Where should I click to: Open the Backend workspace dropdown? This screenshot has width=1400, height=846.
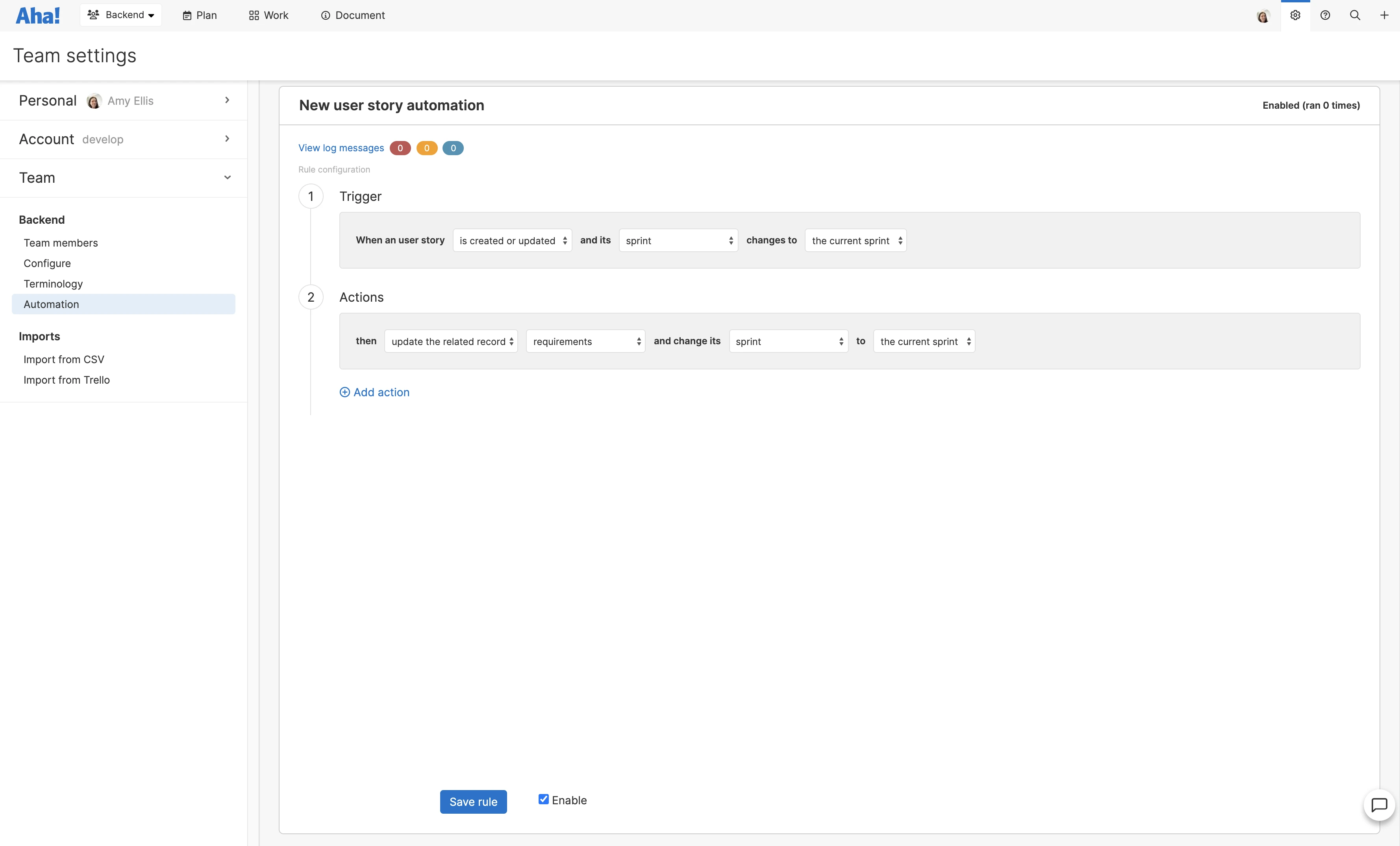[x=121, y=15]
